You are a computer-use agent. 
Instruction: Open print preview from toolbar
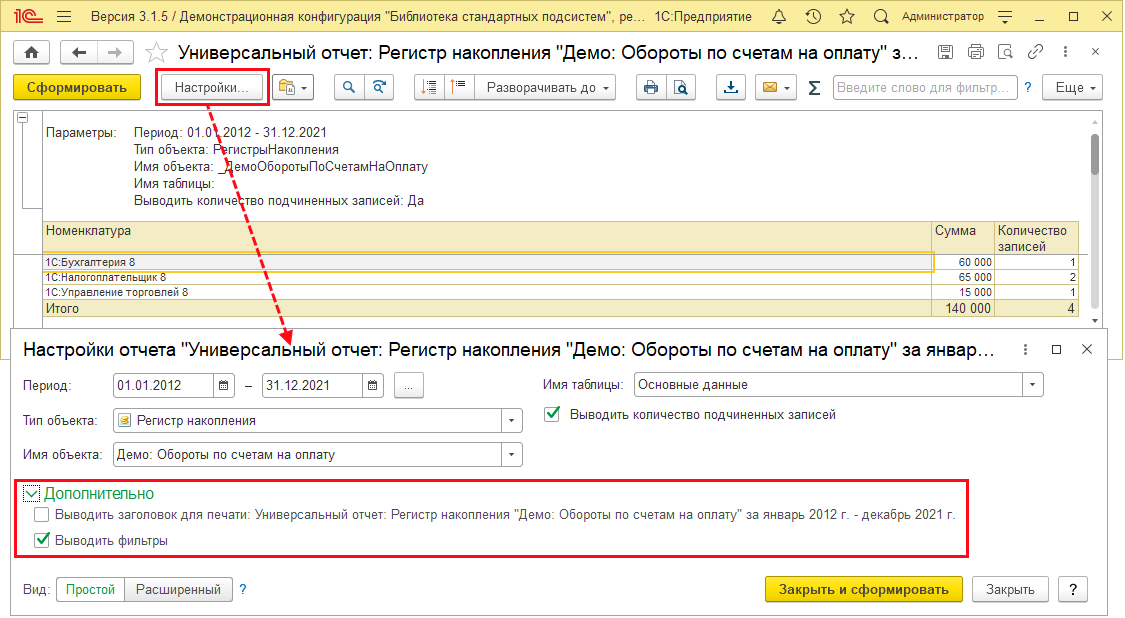tap(681, 88)
